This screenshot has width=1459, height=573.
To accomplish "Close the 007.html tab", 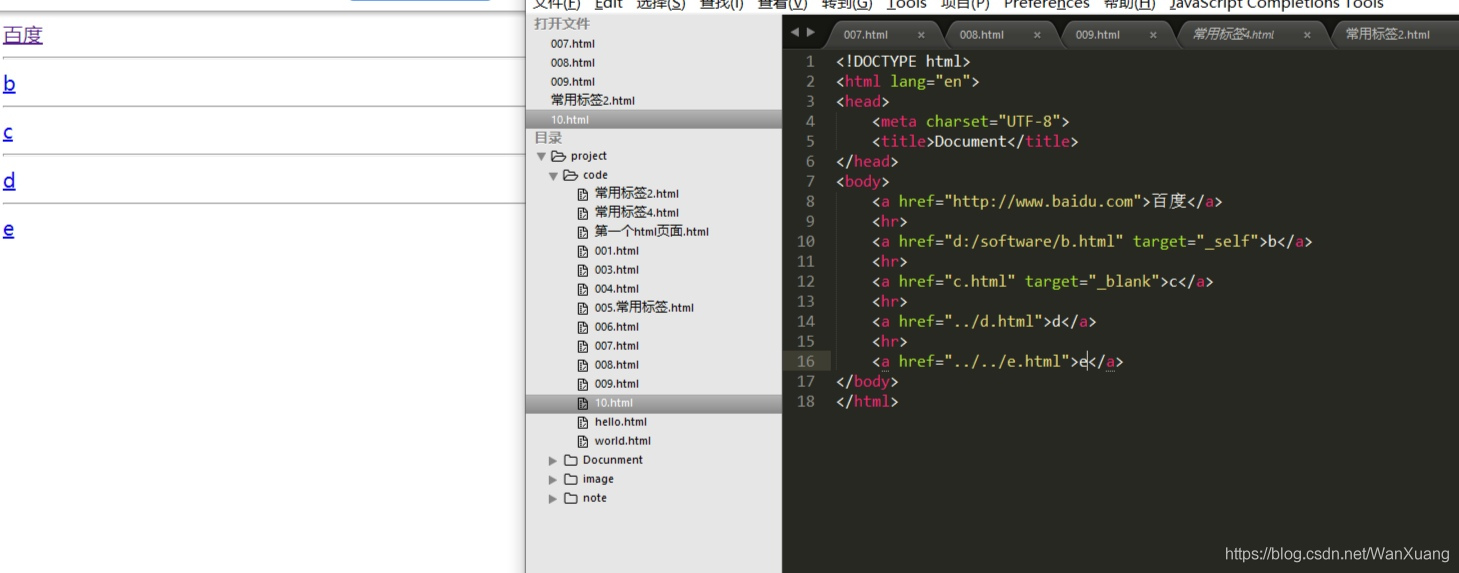I will pos(921,35).
